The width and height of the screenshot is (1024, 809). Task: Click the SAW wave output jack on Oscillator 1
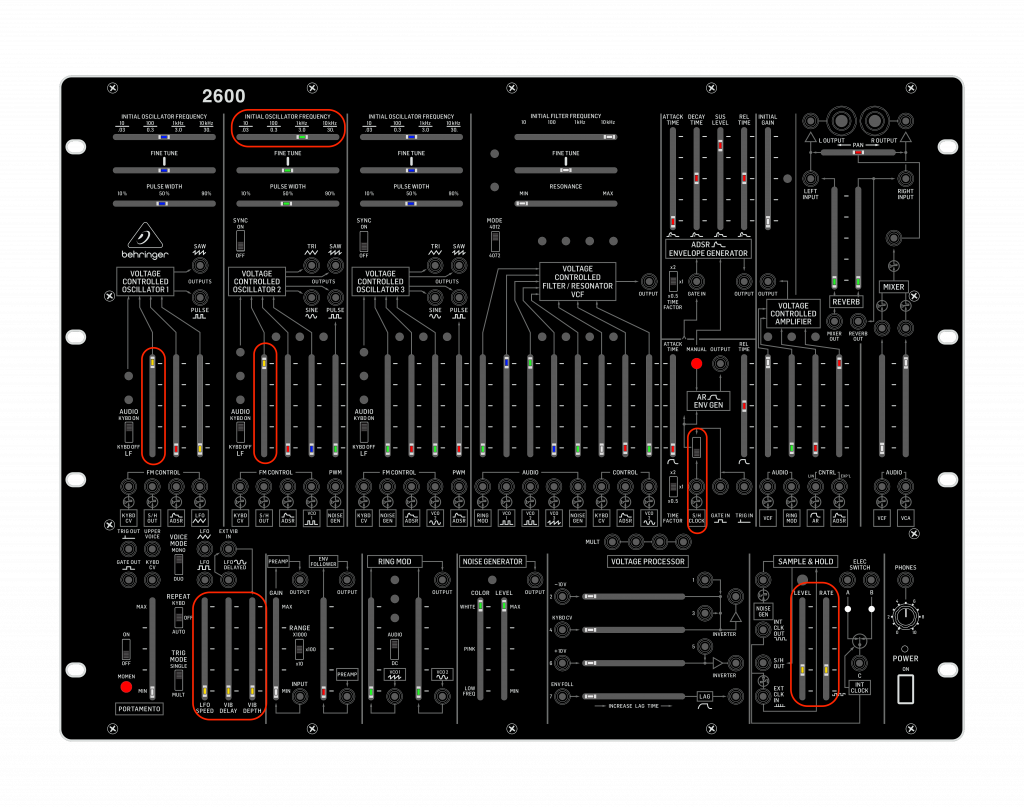tap(200, 267)
